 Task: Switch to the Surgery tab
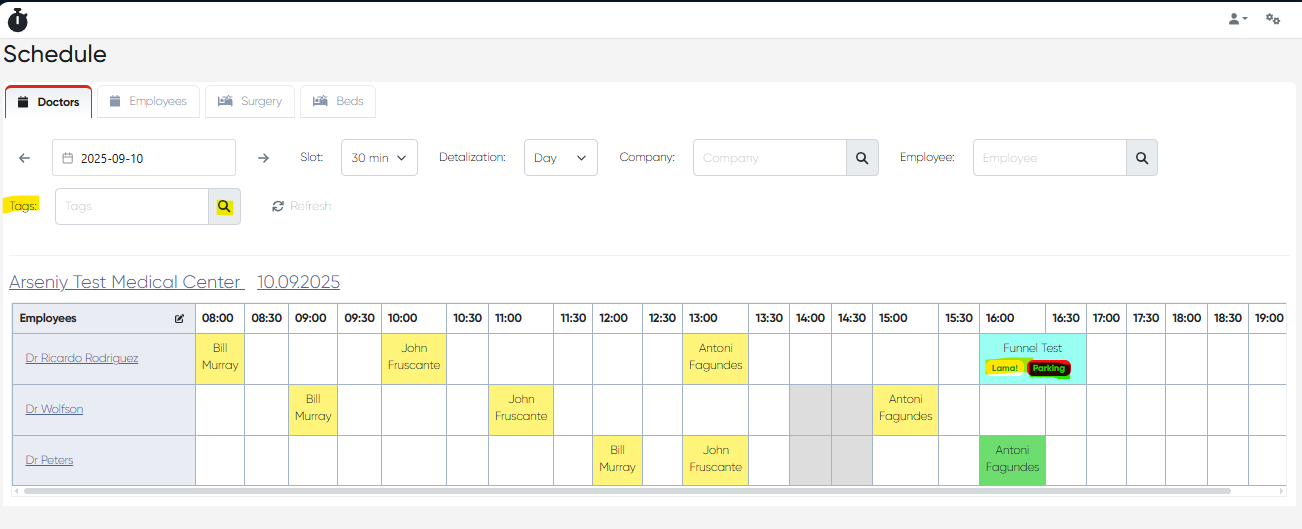(250, 102)
